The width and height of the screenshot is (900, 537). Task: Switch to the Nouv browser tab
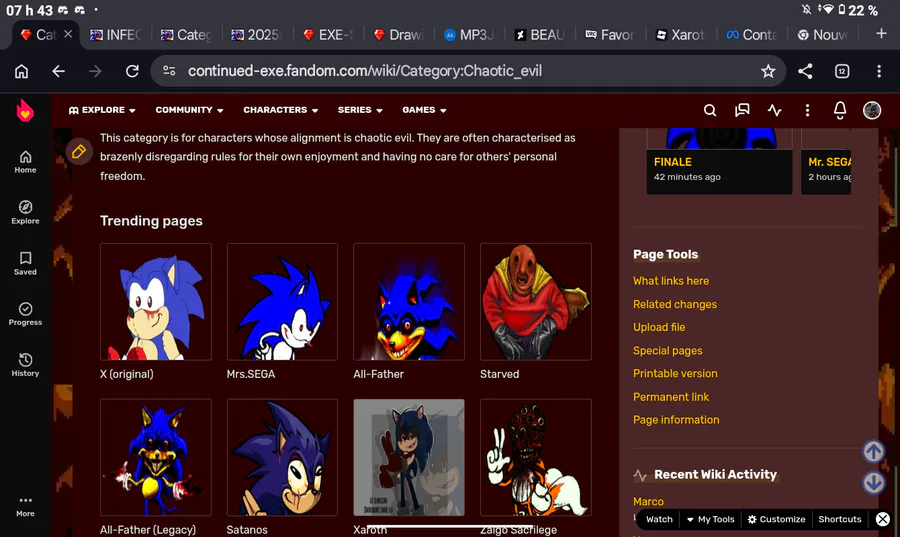click(x=823, y=35)
